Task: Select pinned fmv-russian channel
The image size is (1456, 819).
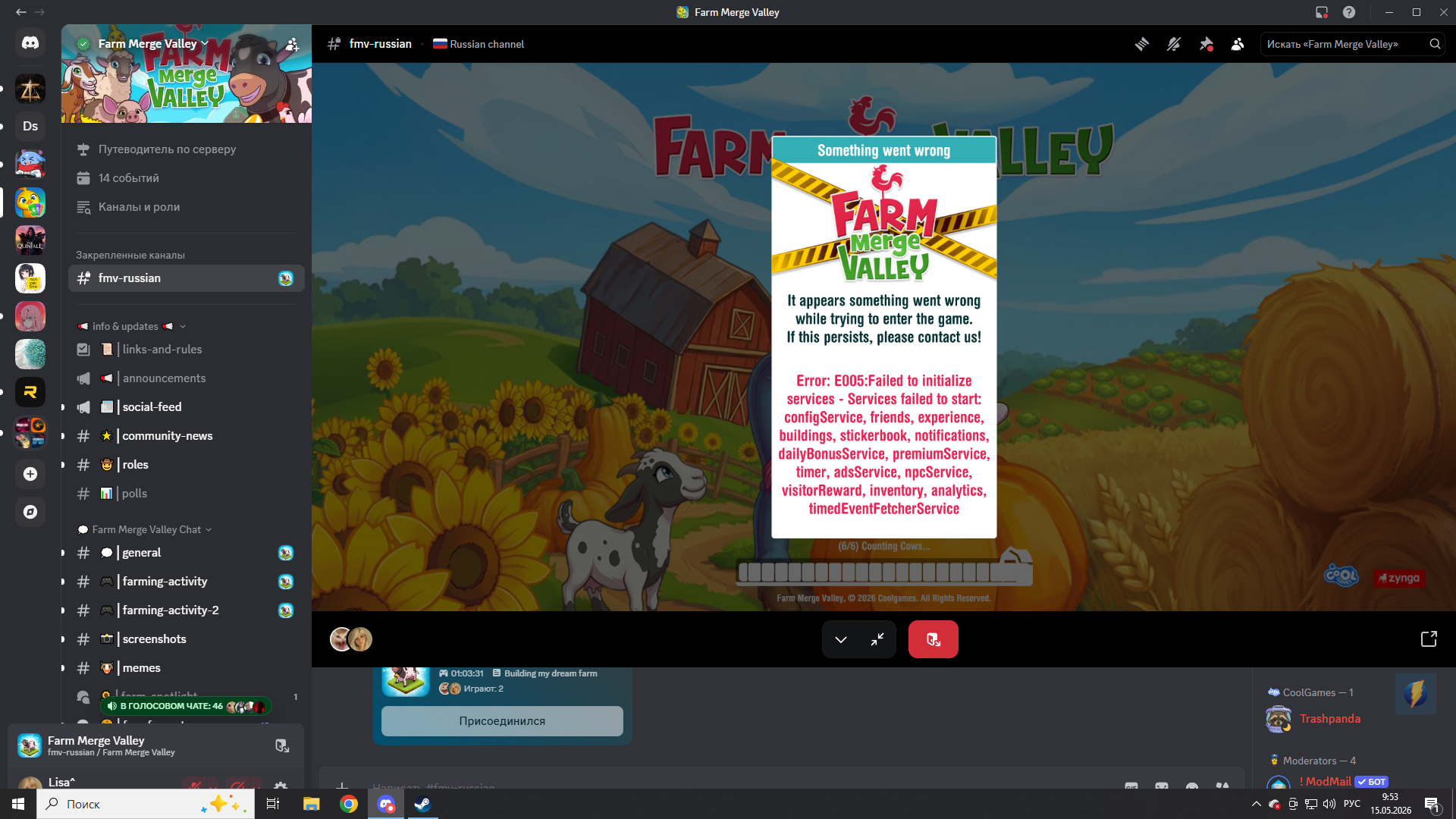Action: pos(187,278)
